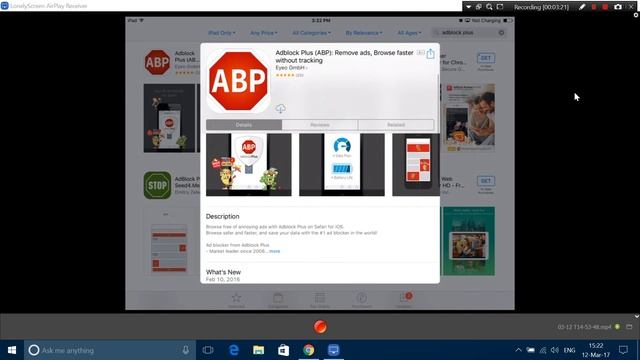
Task: Collapse the LonelyScreen bottom panel chevron
Action: [x=636, y=316]
